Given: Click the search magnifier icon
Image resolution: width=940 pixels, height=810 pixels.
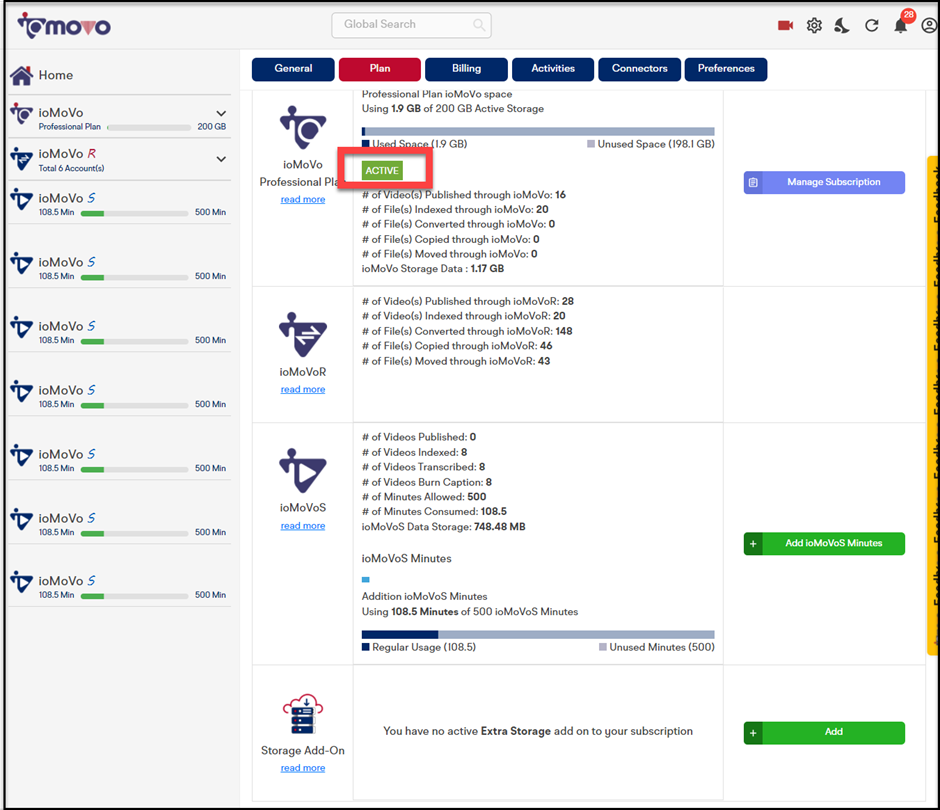Looking at the screenshot, I should tap(479, 25).
